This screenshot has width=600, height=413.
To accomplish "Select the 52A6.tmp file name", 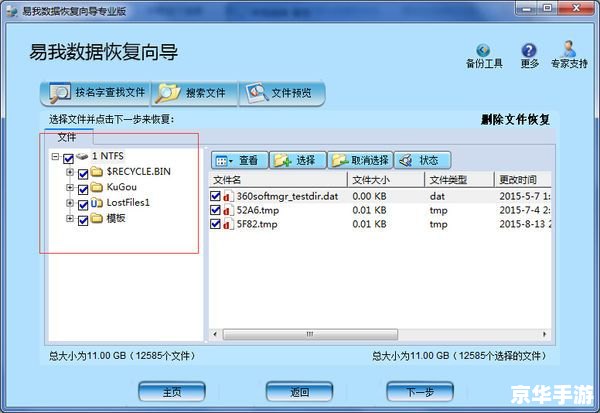I will [x=258, y=211].
